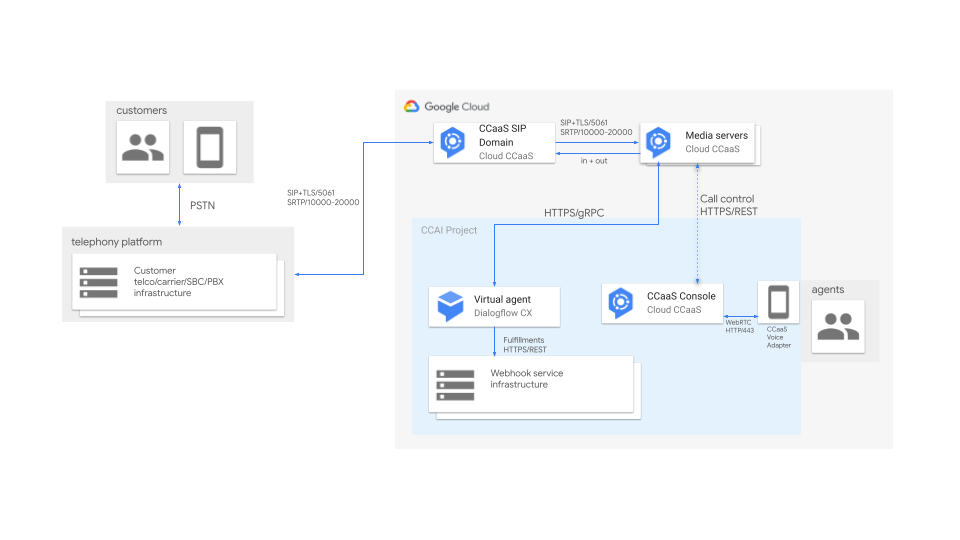Click the Customer telco/carrier/SBC/PBX infrastructure text
The width and height of the screenshot is (960, 540).
[x=178, y=282]
